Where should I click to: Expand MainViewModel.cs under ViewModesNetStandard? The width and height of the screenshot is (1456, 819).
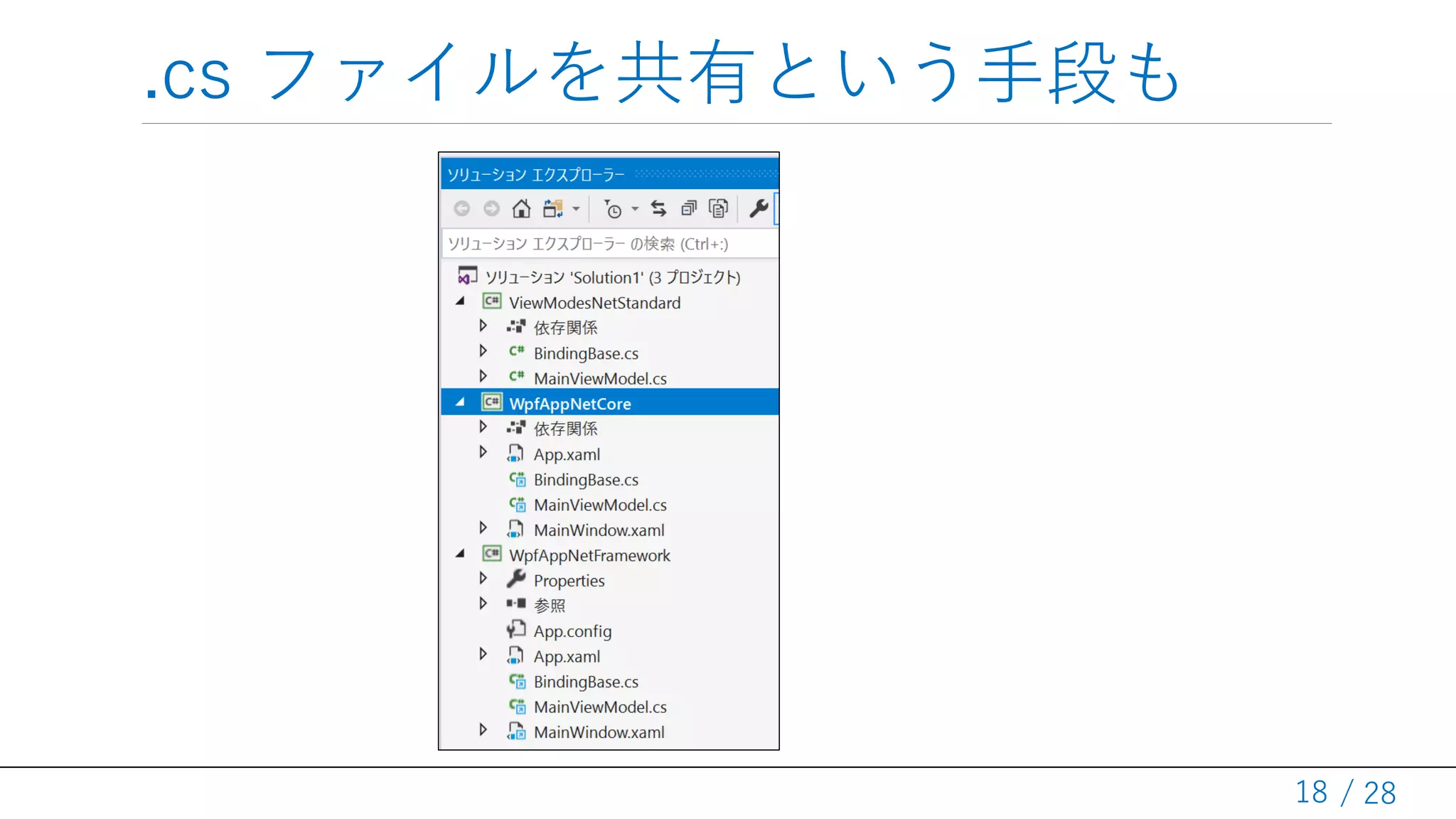(x=483, y=376)
